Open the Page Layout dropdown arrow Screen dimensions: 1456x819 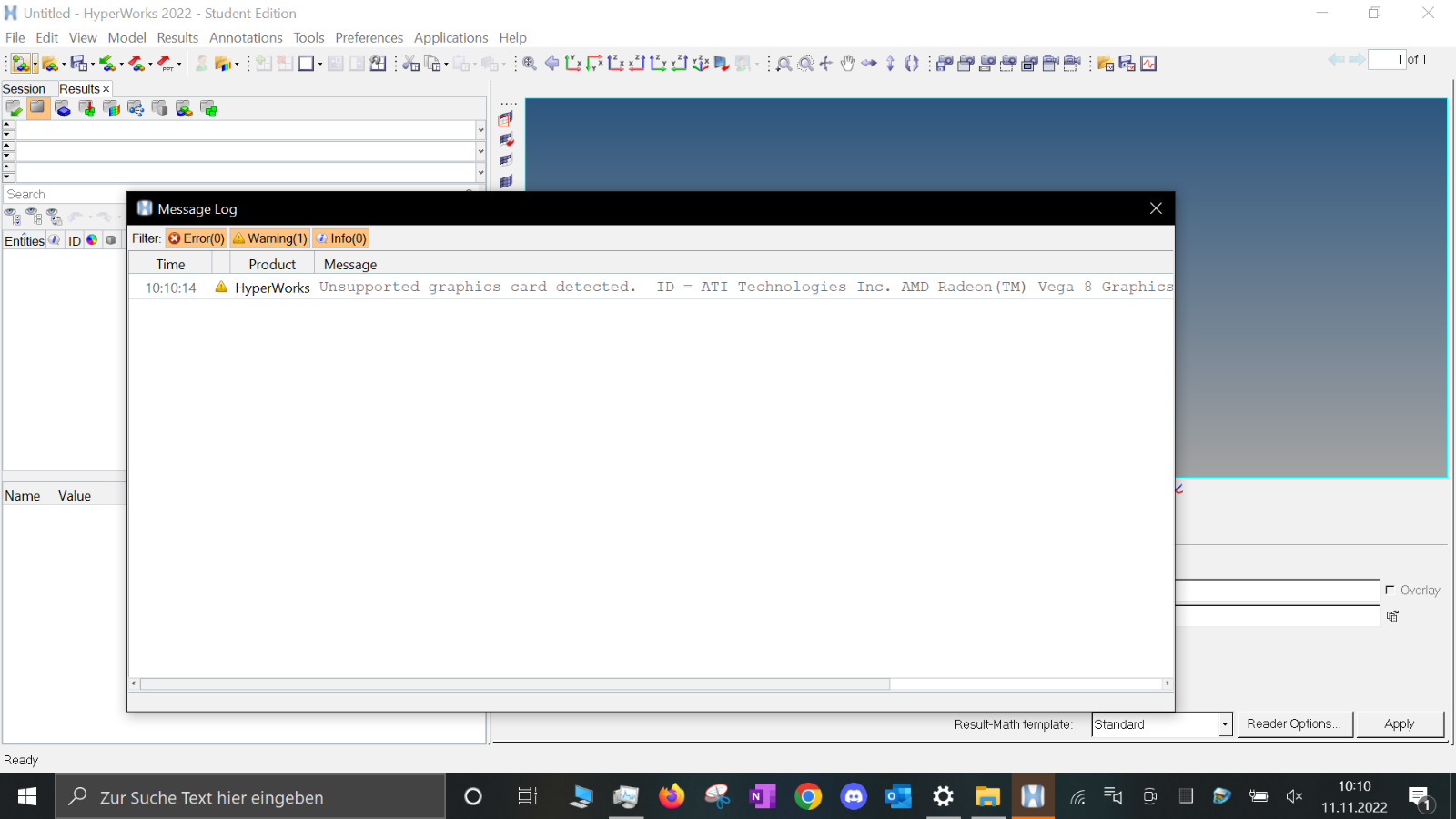(x=320, y=64)
